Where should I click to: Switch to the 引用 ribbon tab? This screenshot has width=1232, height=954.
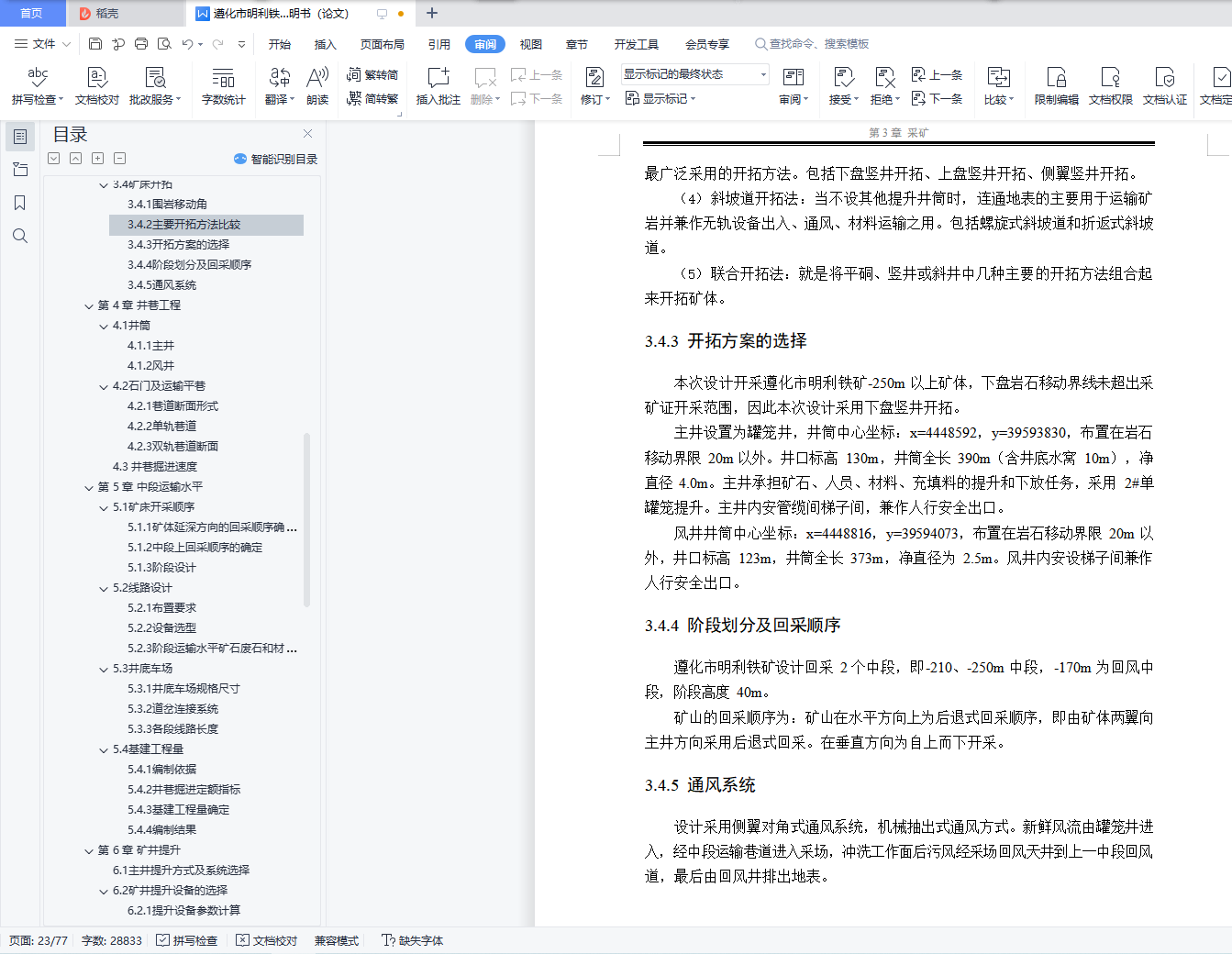pyautogui.click(x=439, y=44)
